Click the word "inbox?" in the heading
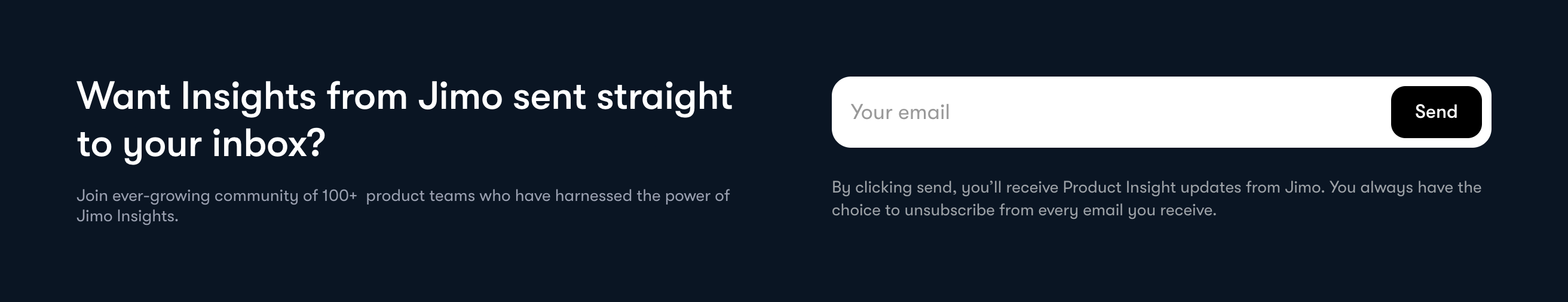Viewport: 1568px width, 302px height. pyautogui.click(x=268, y=144)
